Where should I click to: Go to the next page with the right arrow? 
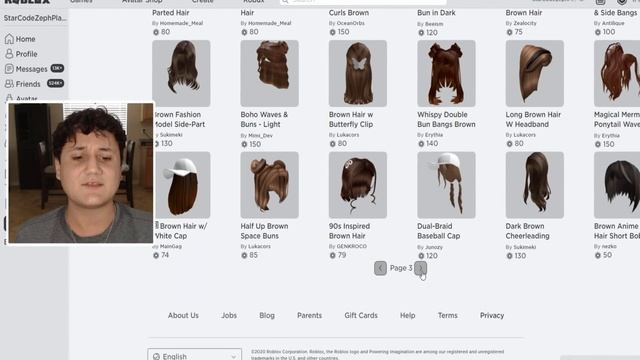[x=420, y=268]
